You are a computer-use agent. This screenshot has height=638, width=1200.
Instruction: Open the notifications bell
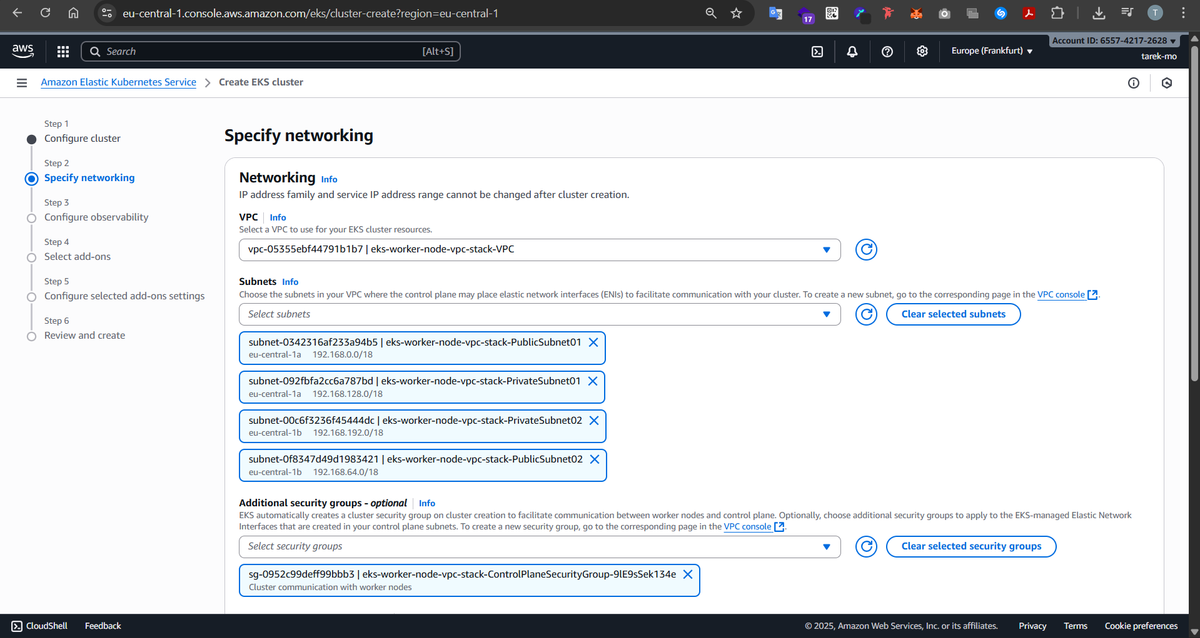pyautogui.click(x=852, y=51)
